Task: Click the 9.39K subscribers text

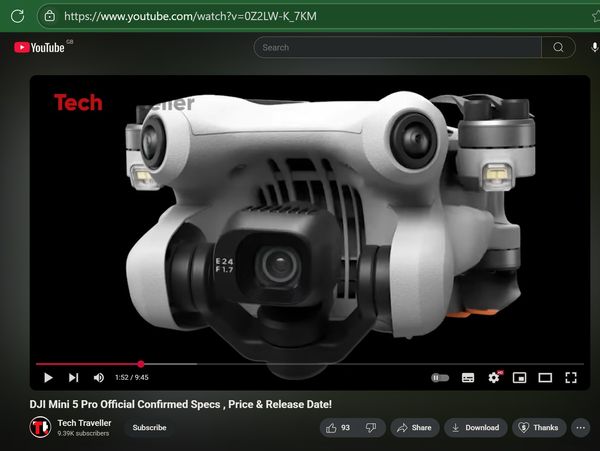Action: [83, 433]
